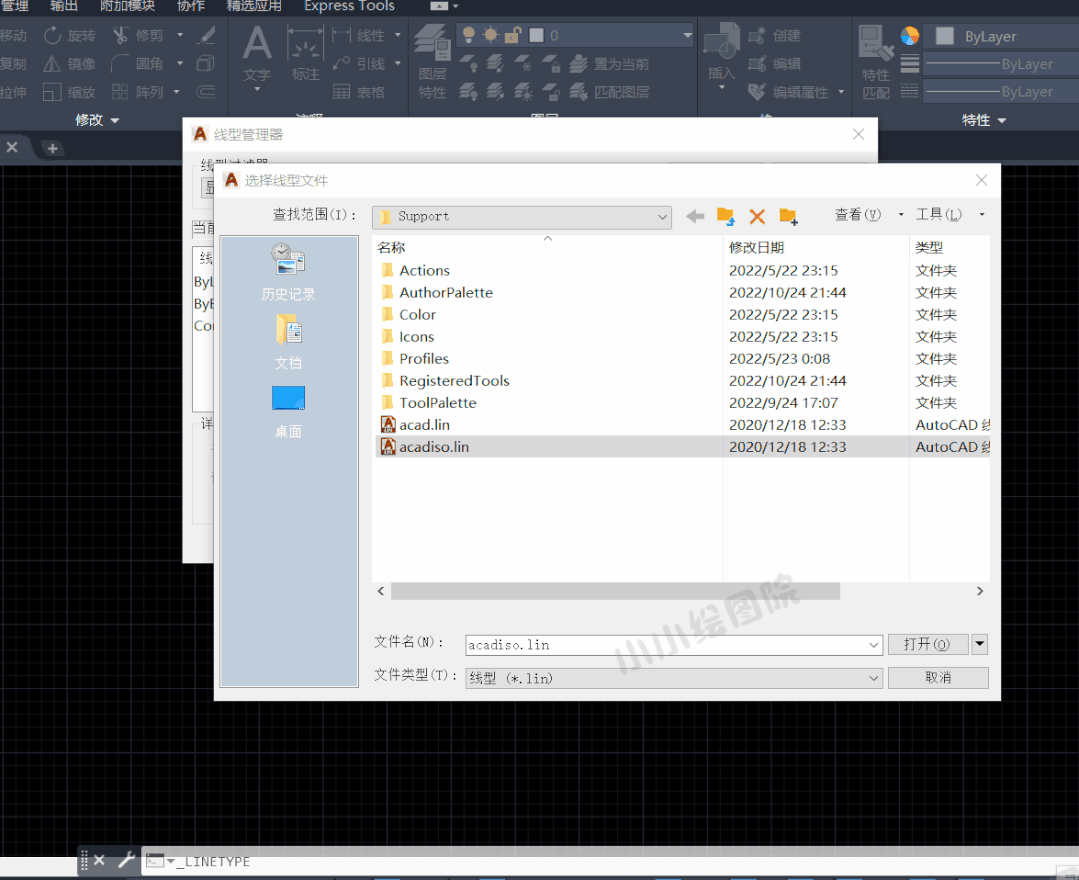Go back using the dialog's left arrow

695,216
